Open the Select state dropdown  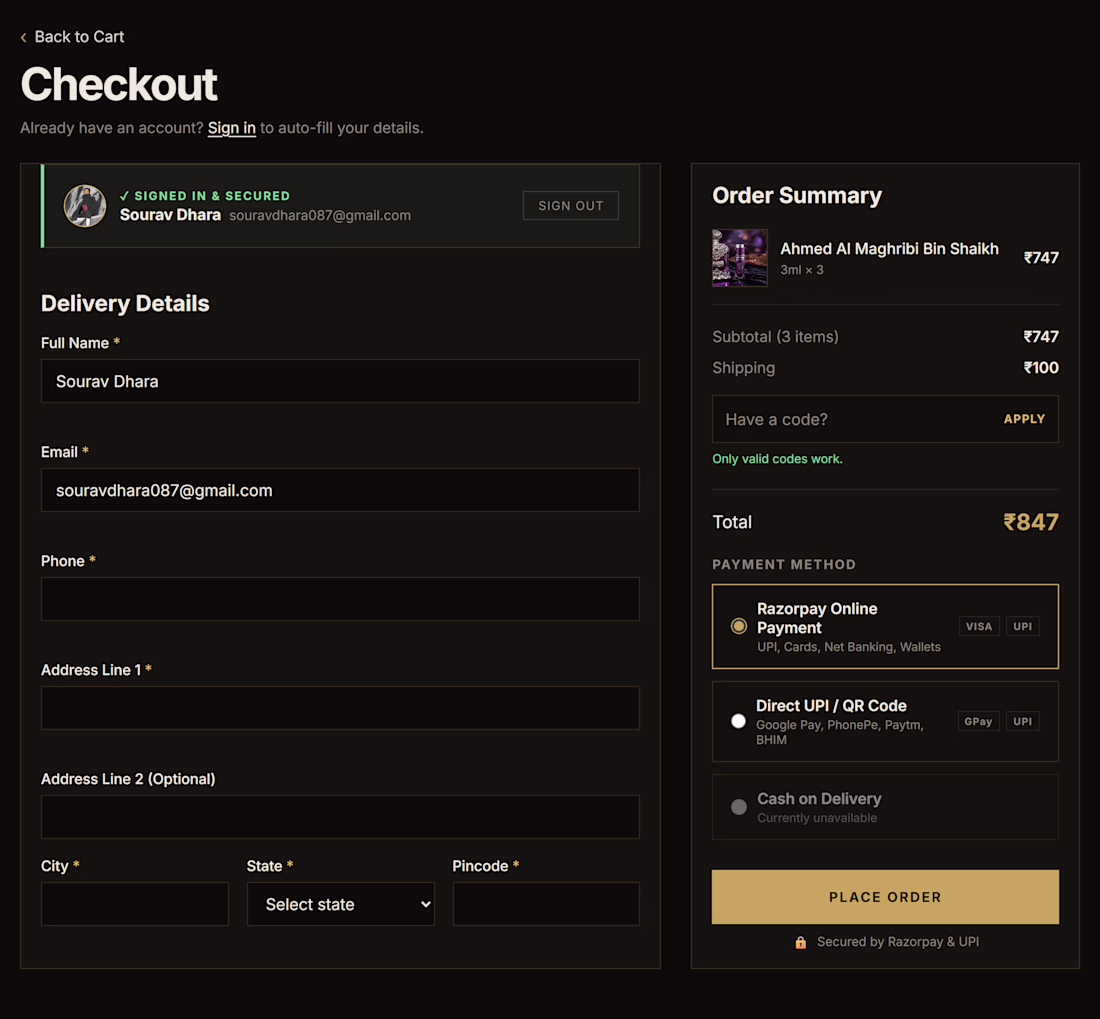[x=341, y=904]
